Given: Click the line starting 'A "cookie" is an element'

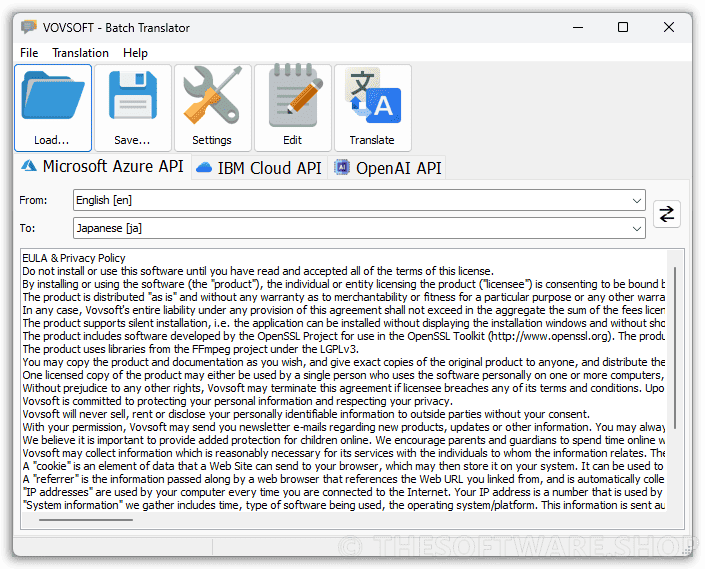Looking at the screenshot, I should tap(344, 466).
